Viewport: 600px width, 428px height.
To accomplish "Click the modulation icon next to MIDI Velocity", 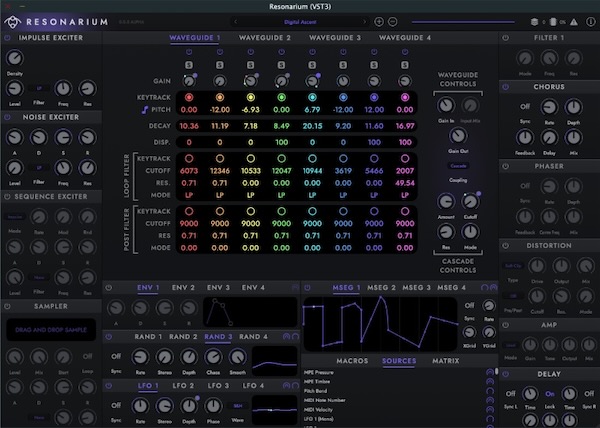I will (x=489, y=409).
